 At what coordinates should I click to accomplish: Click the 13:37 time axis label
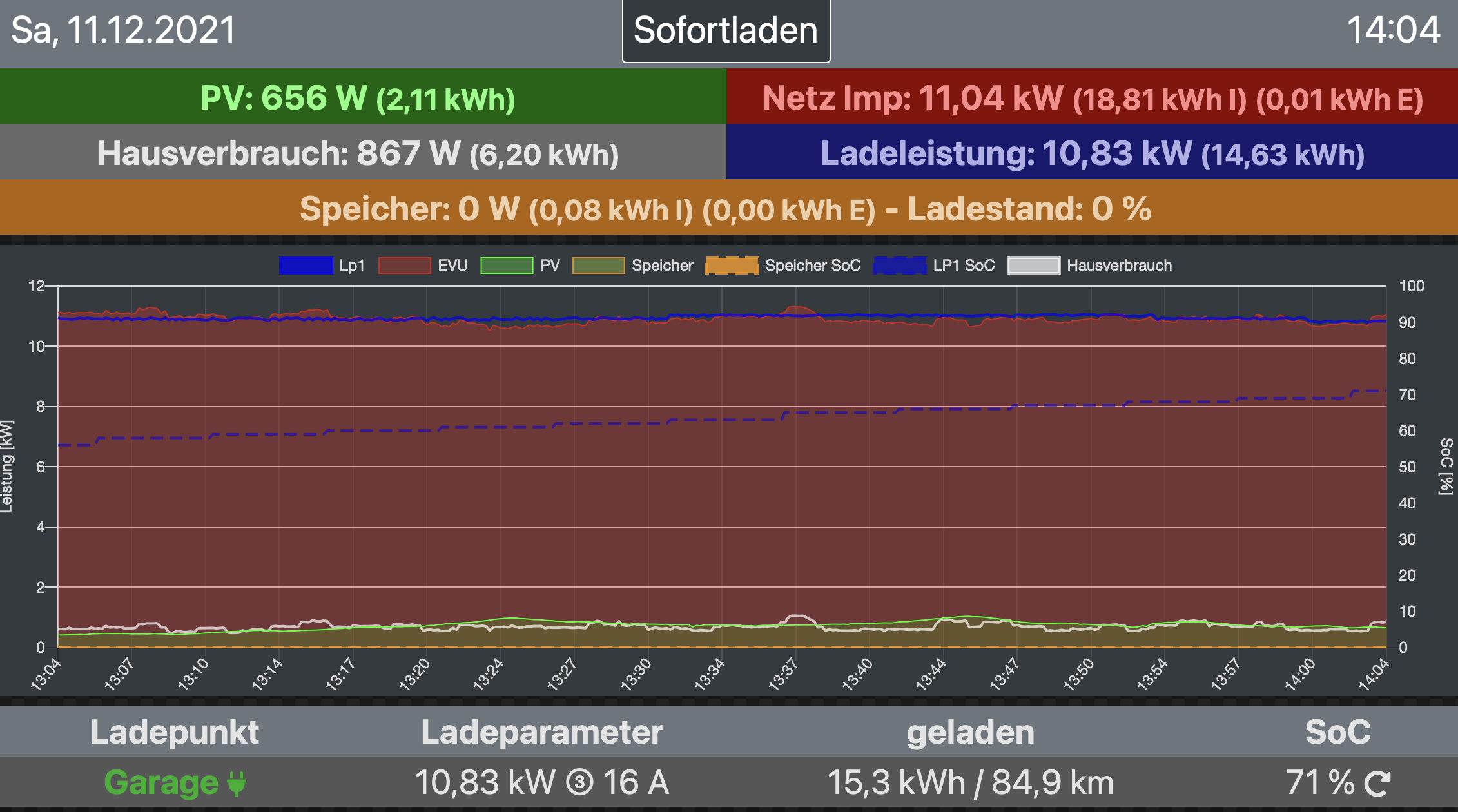[x=782, y=675]
